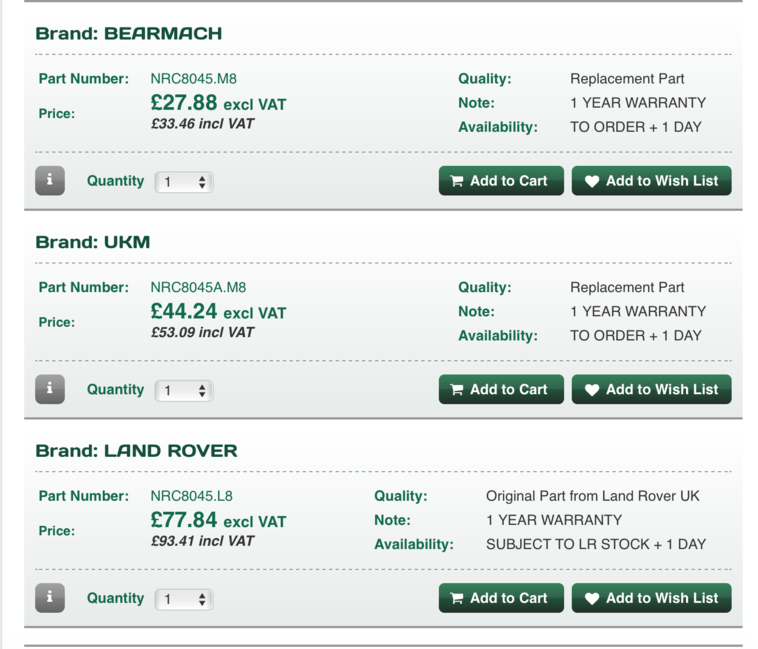Click part number NRC8045.M8
This screenshot has height=649, width=758.
tap(194, 79)
